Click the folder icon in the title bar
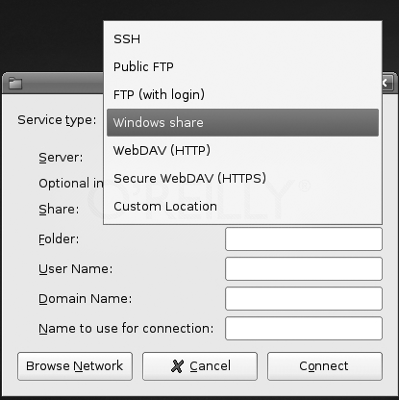399x400 pixels. (15, 83)
